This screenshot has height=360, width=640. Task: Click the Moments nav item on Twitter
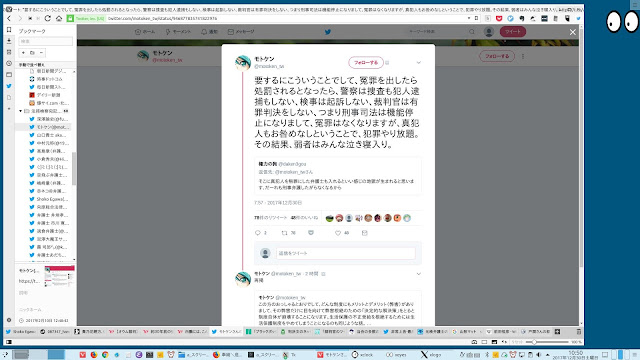pos(178,31)
